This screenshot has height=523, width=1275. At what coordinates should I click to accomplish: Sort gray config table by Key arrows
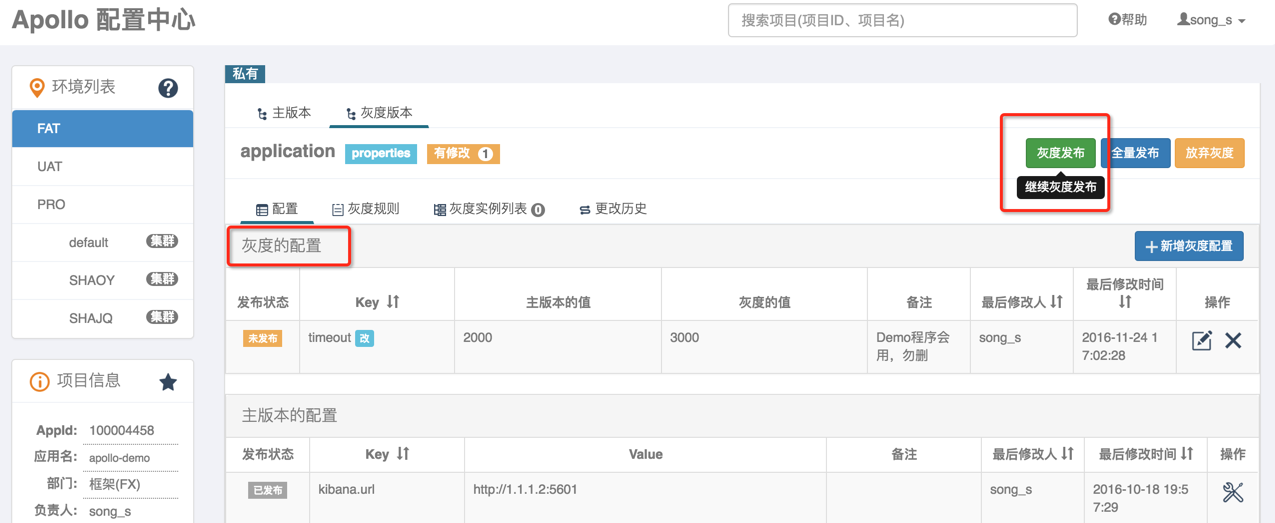[393, 301]
